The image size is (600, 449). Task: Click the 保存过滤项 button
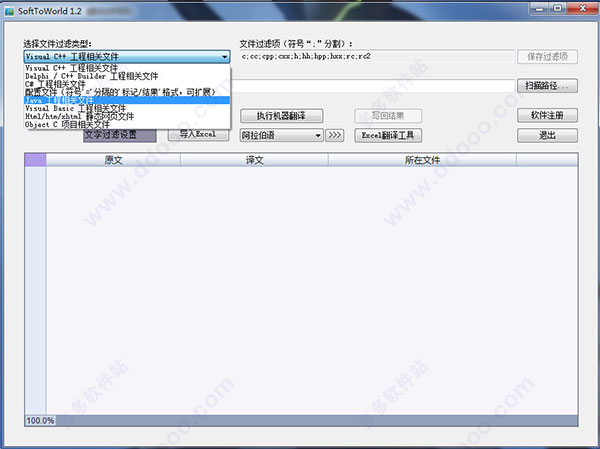click(547, 57)
